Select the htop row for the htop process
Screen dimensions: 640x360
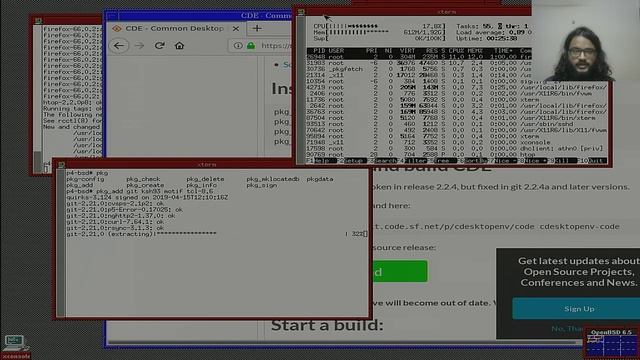[456, 155]
